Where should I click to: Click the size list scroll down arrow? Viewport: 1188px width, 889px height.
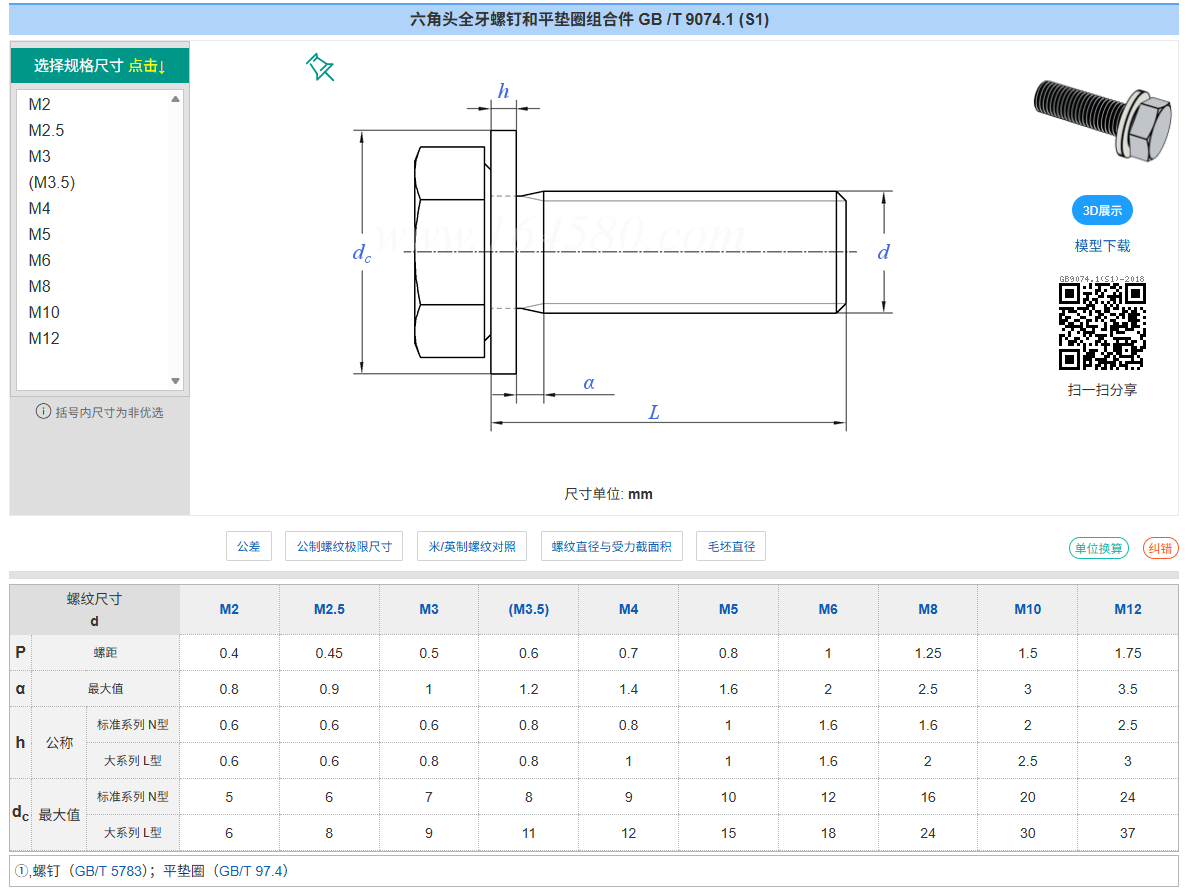click(176, 381)
